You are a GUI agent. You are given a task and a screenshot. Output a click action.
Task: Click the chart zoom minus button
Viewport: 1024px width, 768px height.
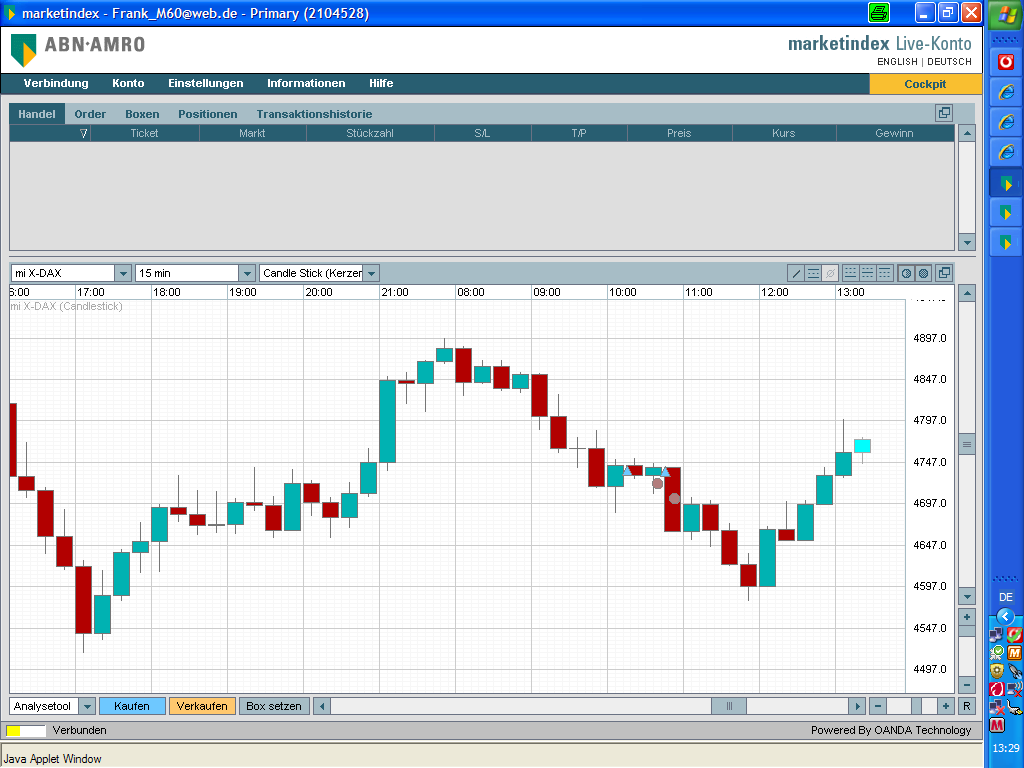[x=966, y=685]
